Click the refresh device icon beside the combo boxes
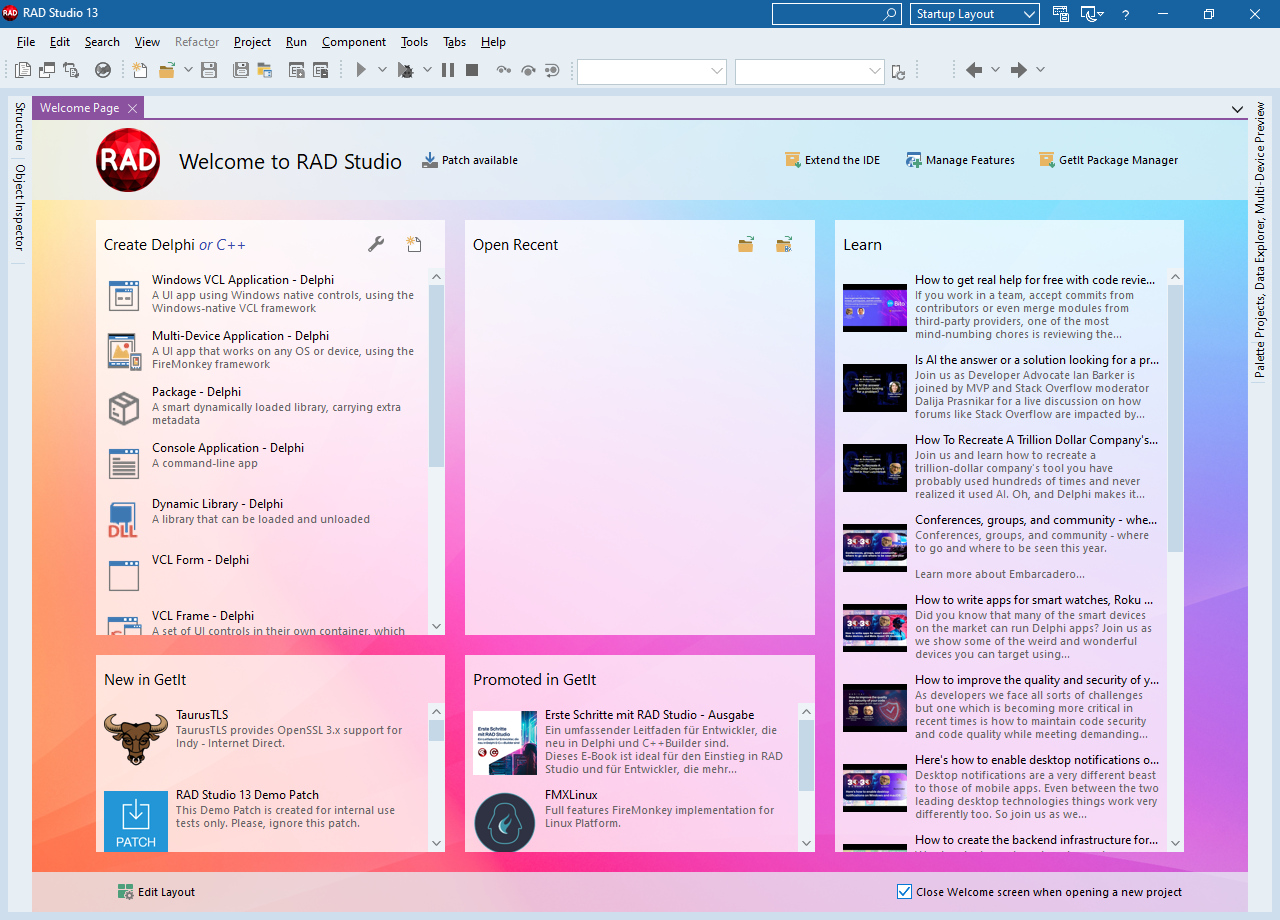 coord(899,71)
